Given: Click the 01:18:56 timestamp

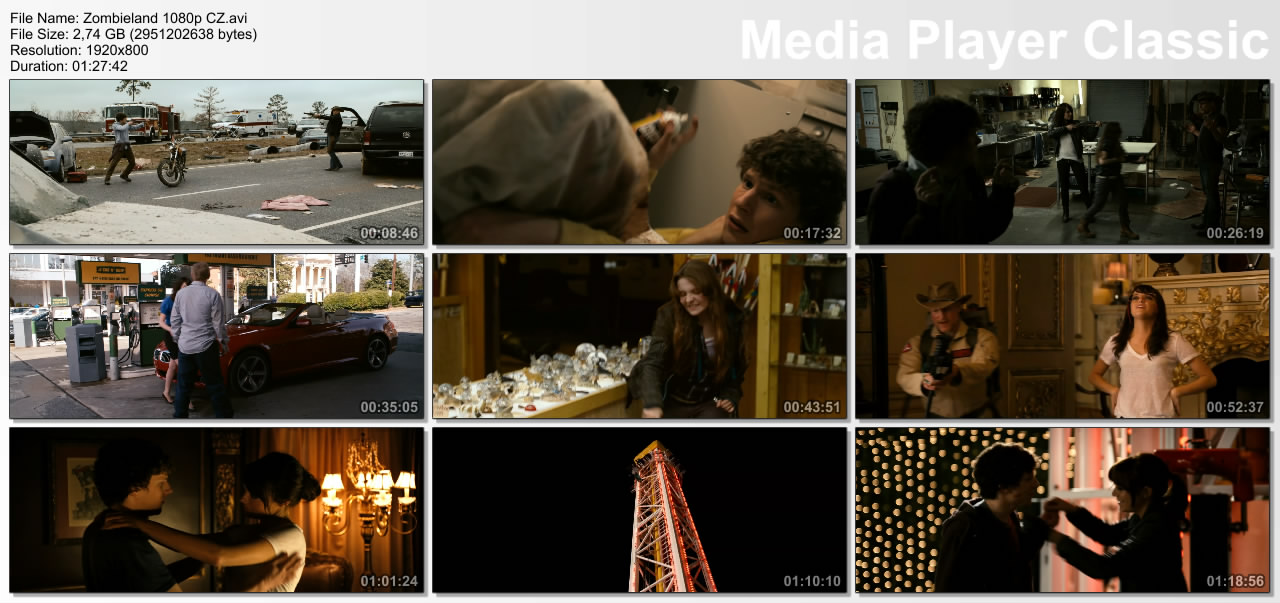Looking at the screenshot, I should [x=1235, y=581].
